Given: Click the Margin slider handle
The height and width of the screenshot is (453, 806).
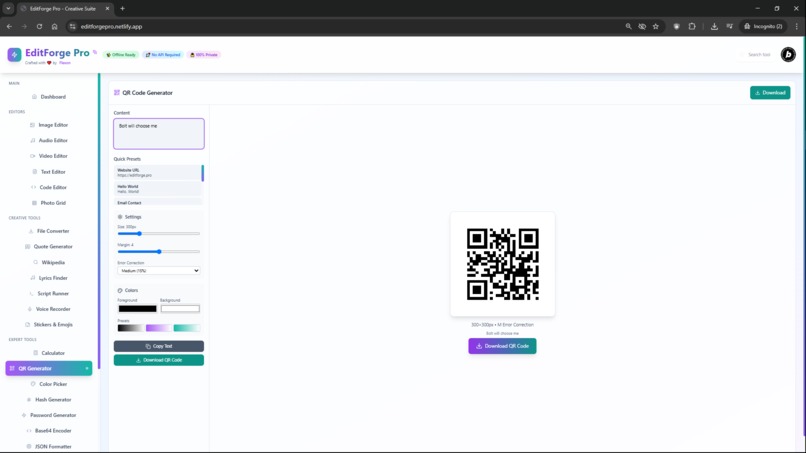Looking at the screenshot, I should 159,251.
